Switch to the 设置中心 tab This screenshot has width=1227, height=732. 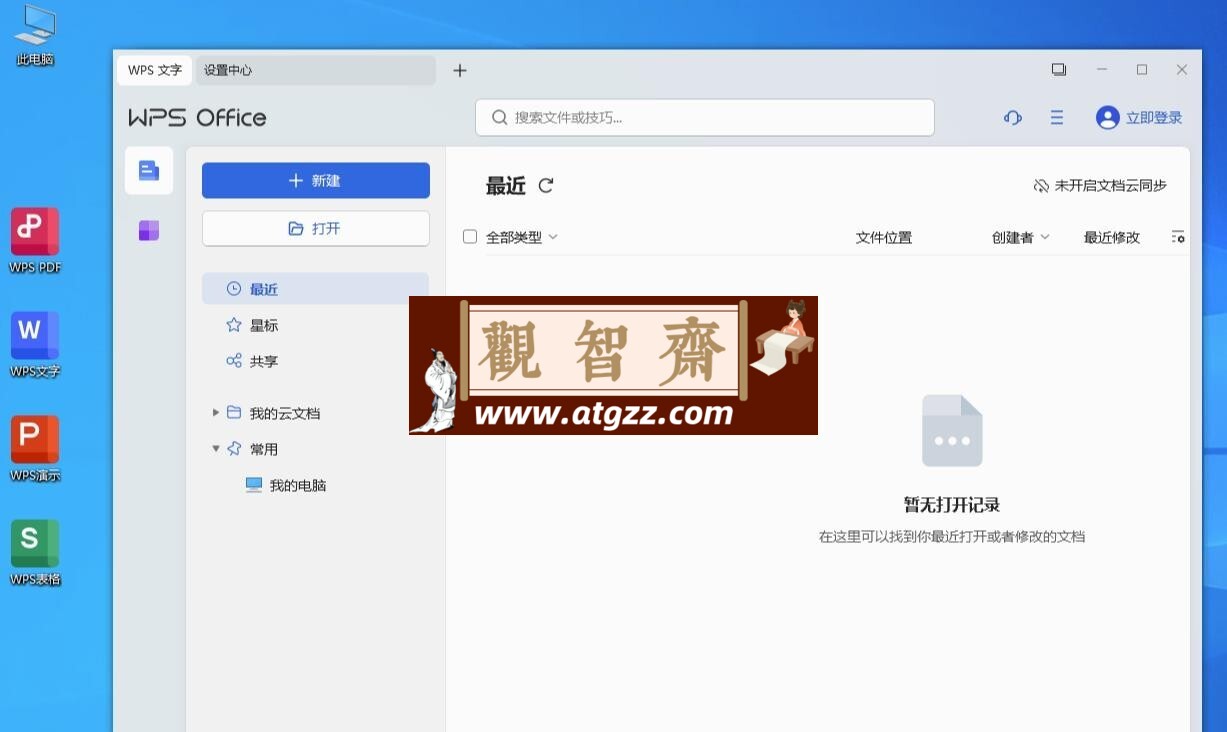[315, 70]
